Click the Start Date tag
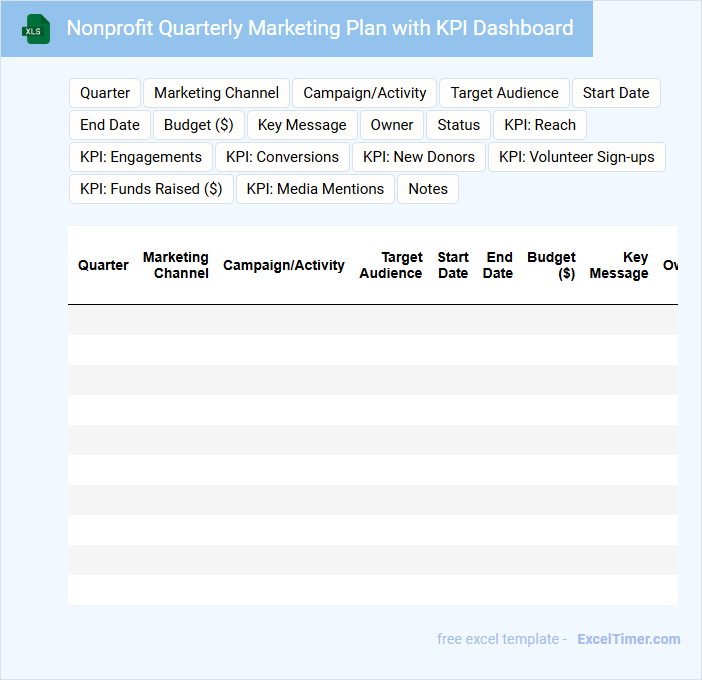 (615, 93)
